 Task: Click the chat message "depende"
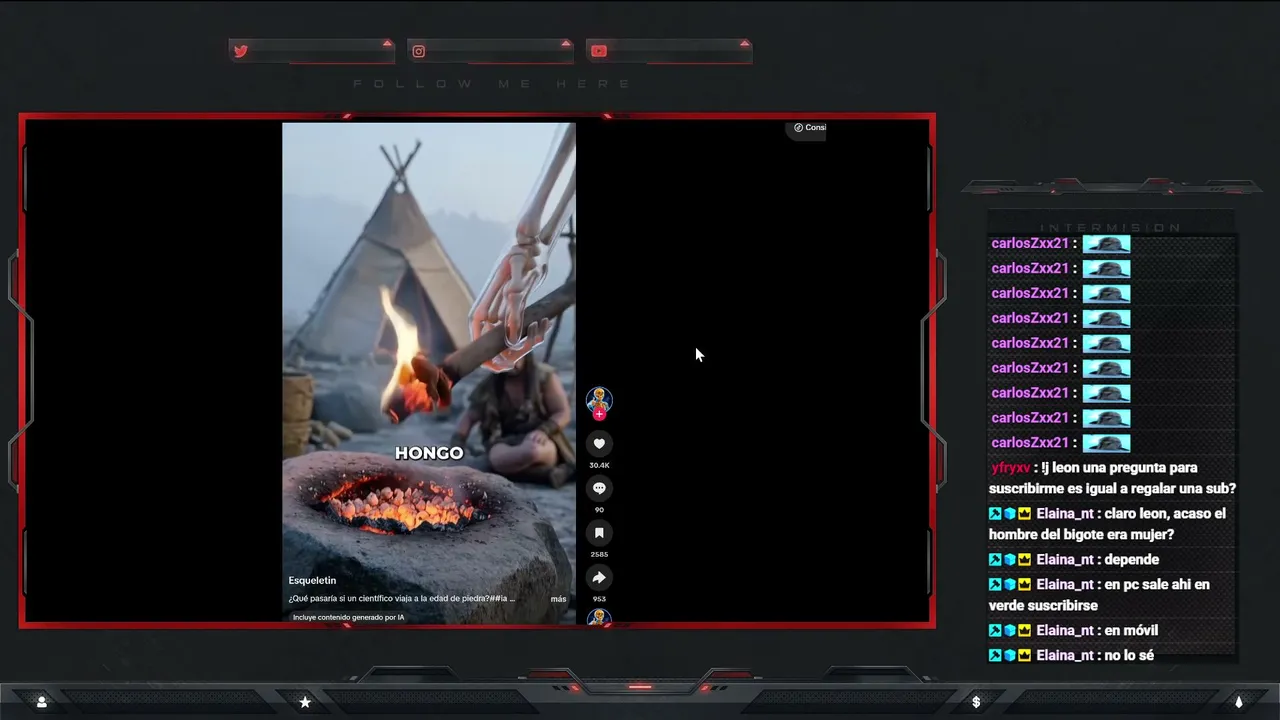(x=1132, y=560)
